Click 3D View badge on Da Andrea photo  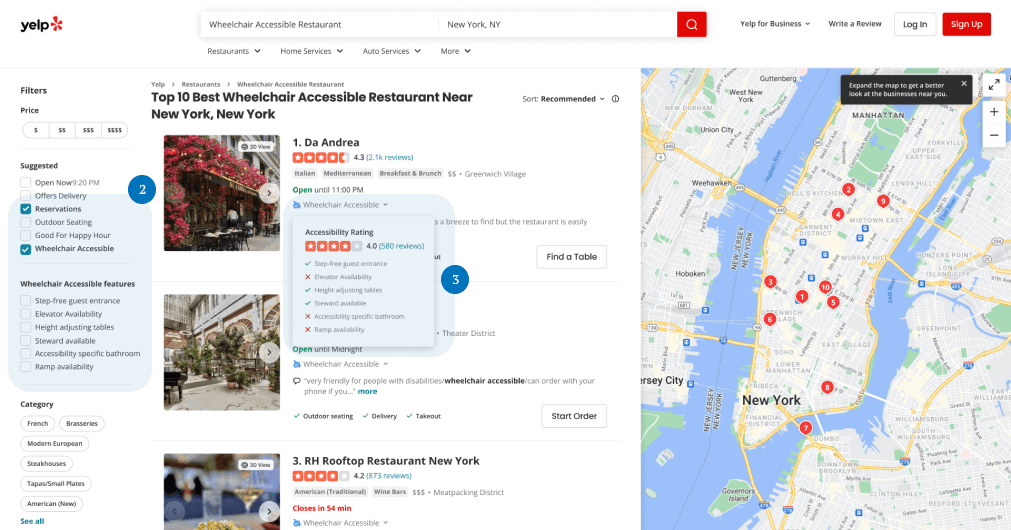(x=256, y=146)
